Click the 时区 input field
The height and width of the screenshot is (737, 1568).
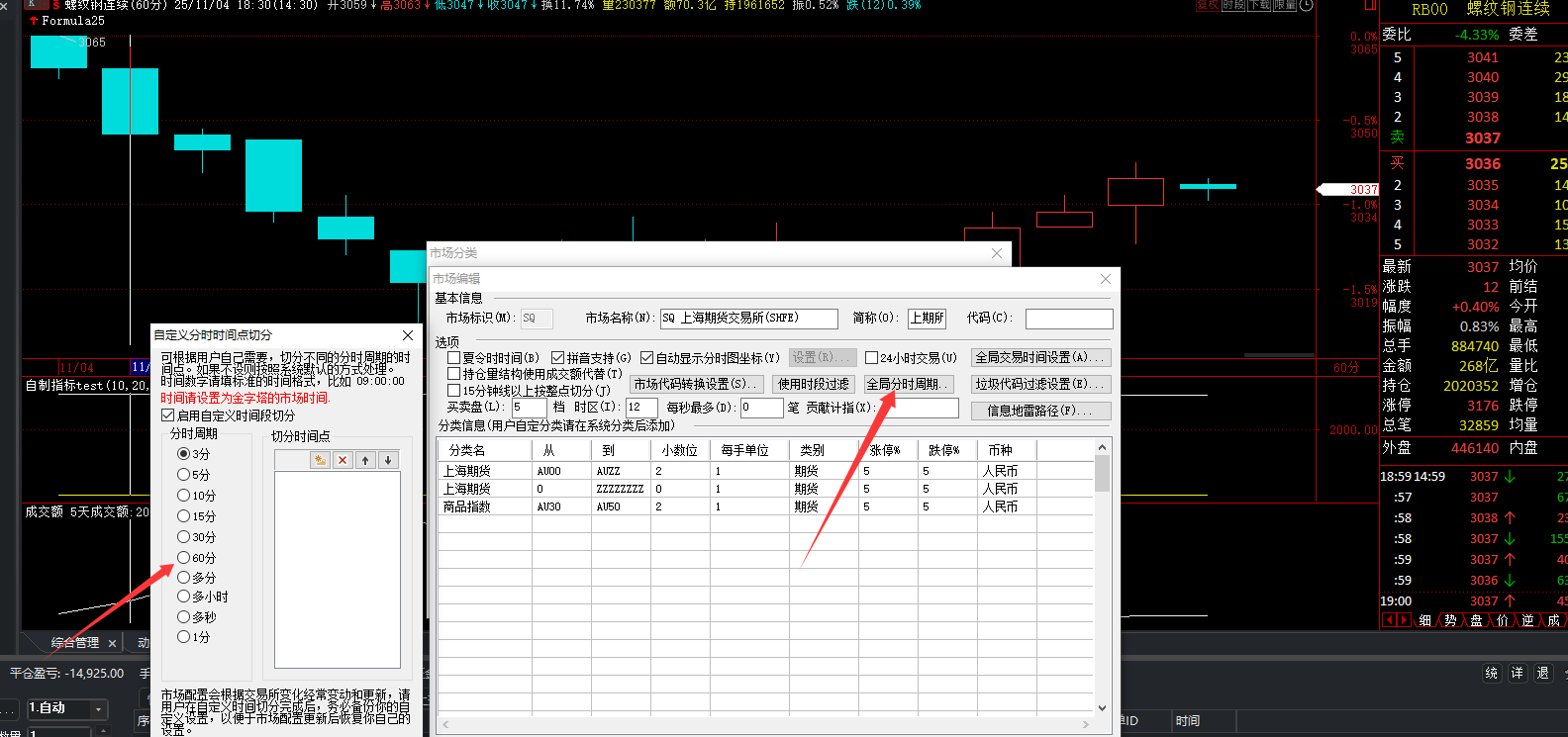coord(641,408)
